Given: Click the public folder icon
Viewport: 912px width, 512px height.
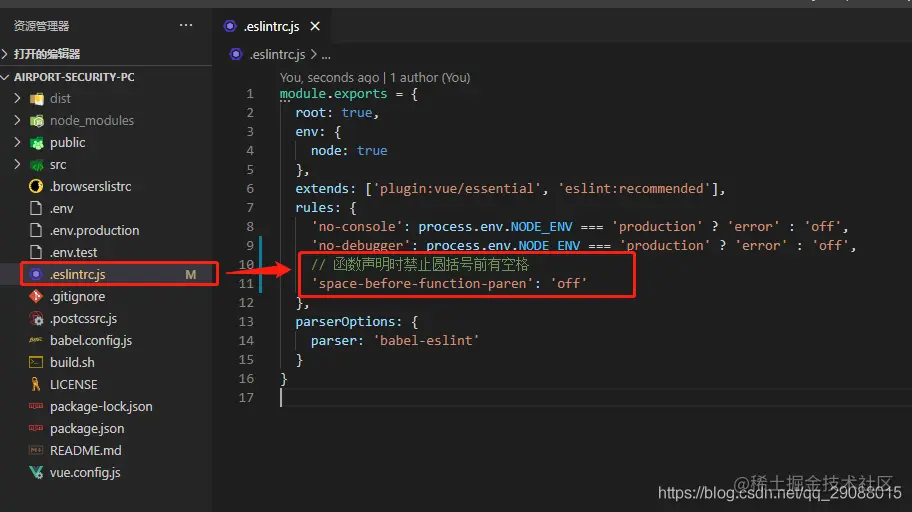Looking at the screenshot, I should (37, 143).
